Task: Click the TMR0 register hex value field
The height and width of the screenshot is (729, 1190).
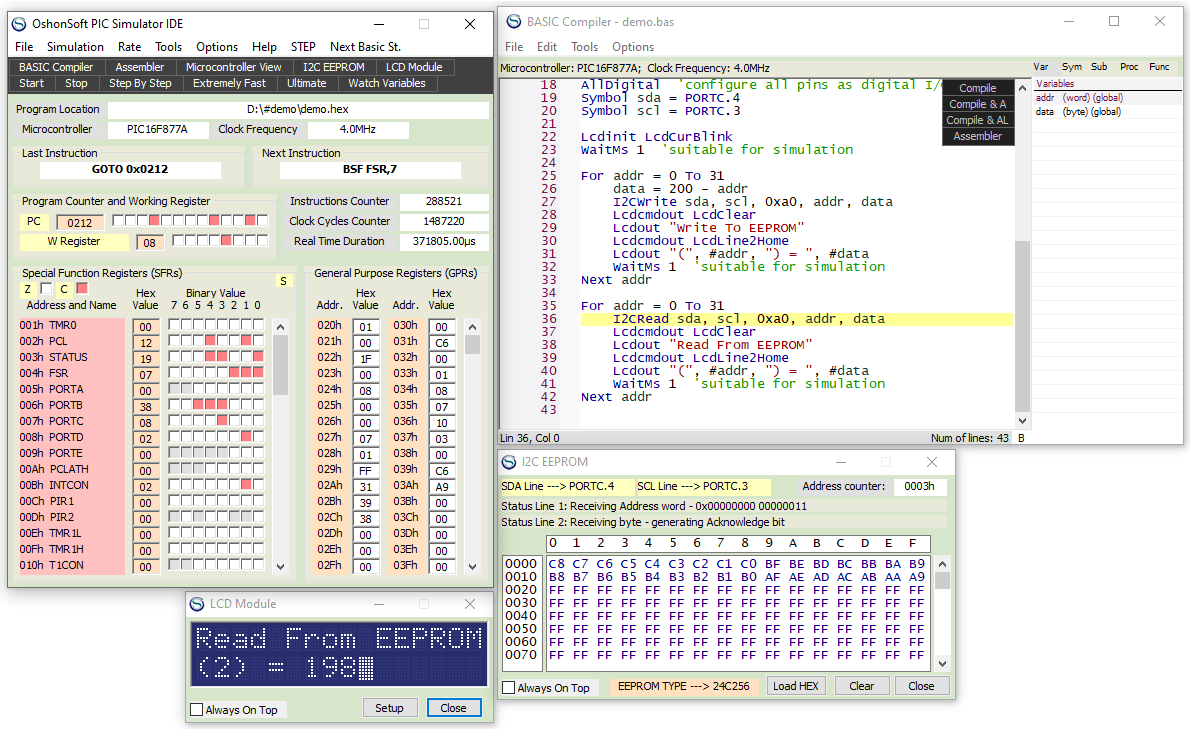Action: tap(146, 326)
